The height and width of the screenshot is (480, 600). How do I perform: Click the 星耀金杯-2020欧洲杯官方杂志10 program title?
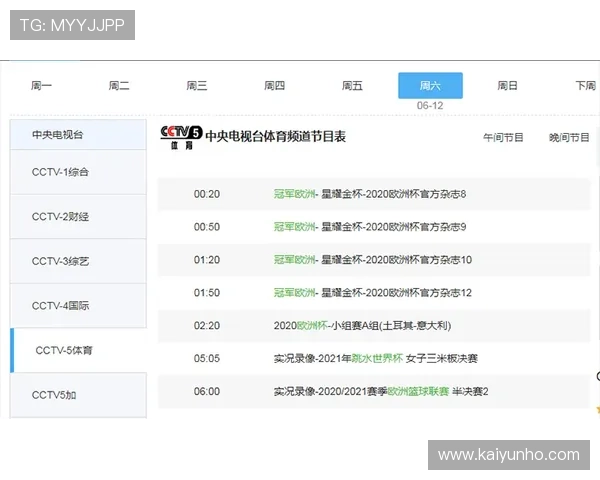(x=396, y=260)
